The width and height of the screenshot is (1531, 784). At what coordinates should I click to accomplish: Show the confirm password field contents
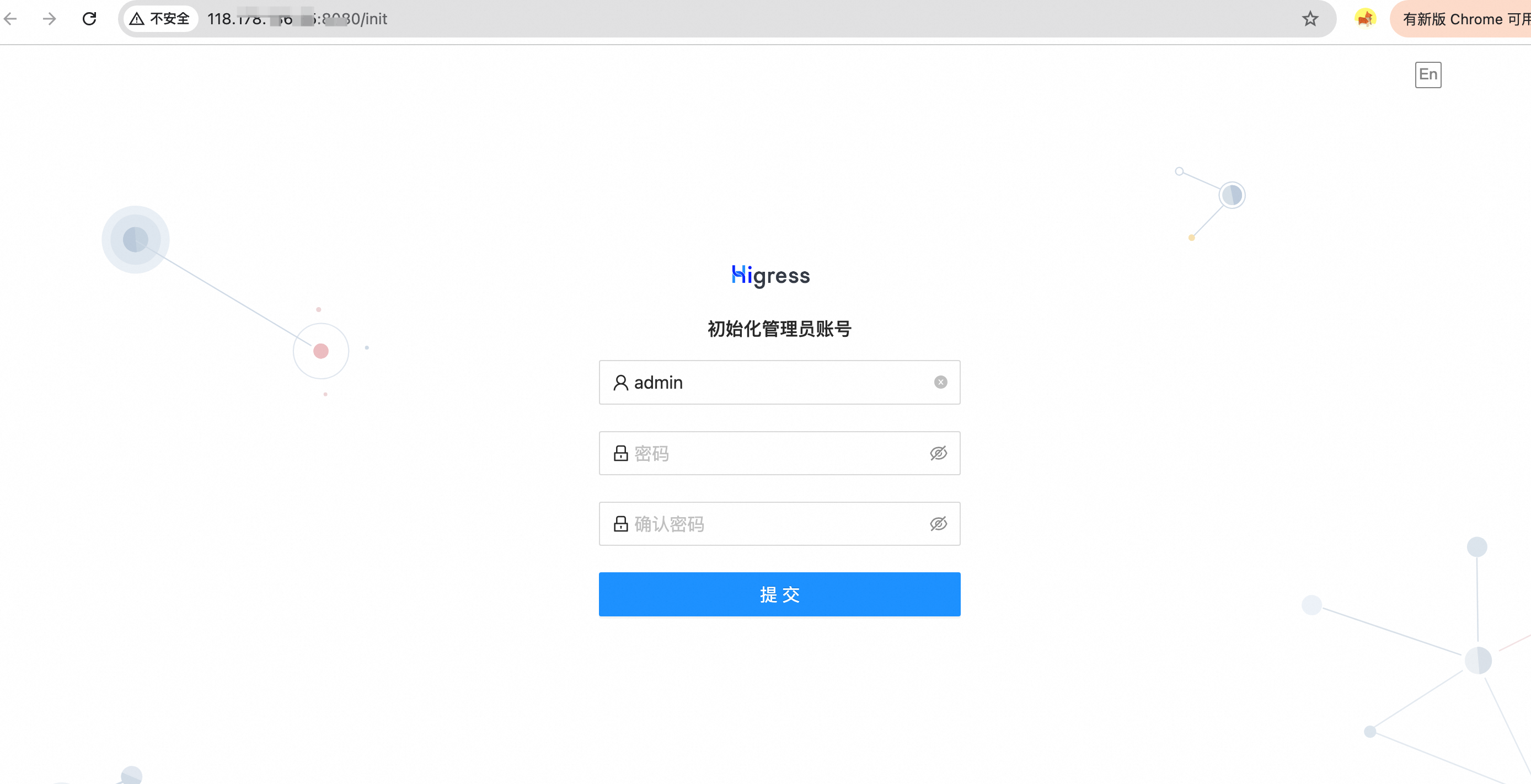click(x=938, y=523)
